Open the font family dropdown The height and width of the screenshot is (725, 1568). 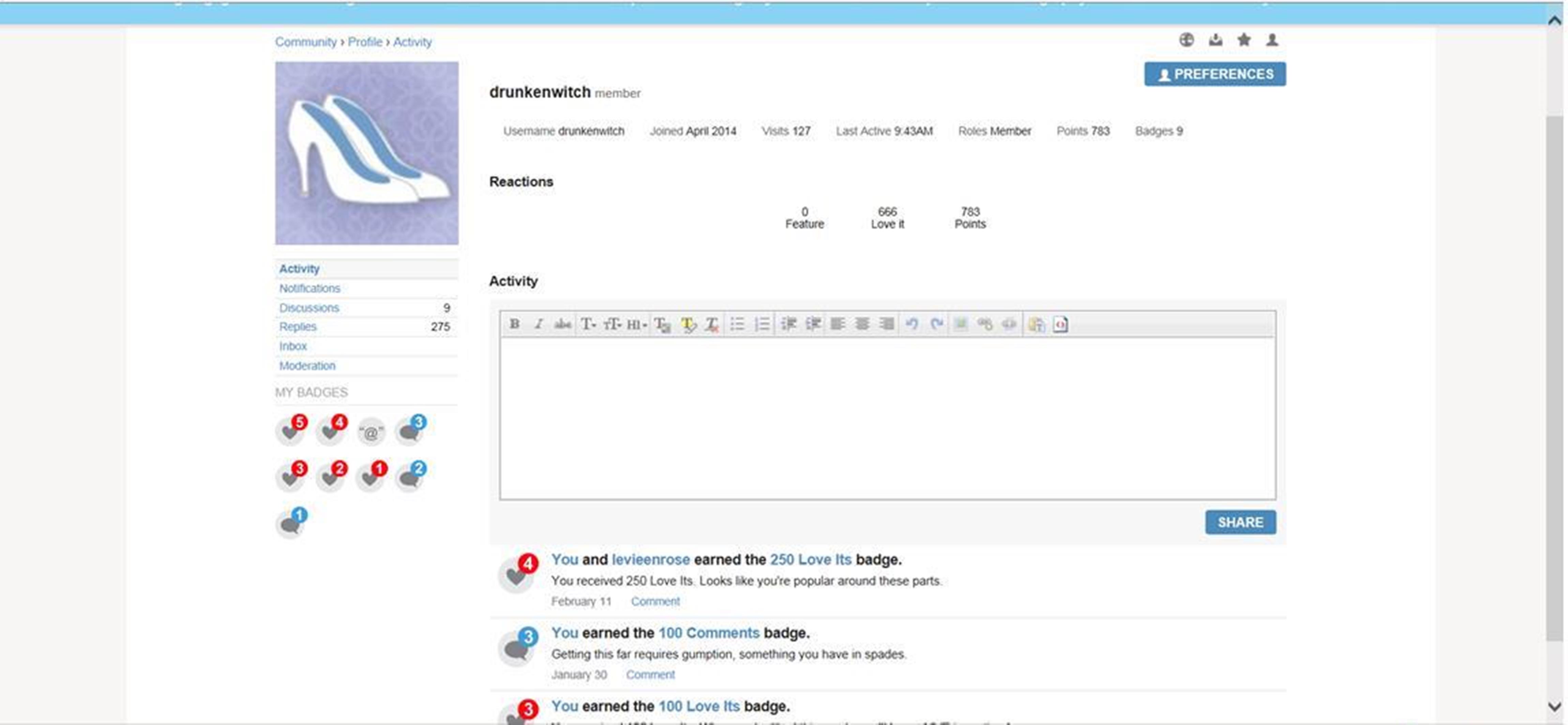[x=587, y=324]
